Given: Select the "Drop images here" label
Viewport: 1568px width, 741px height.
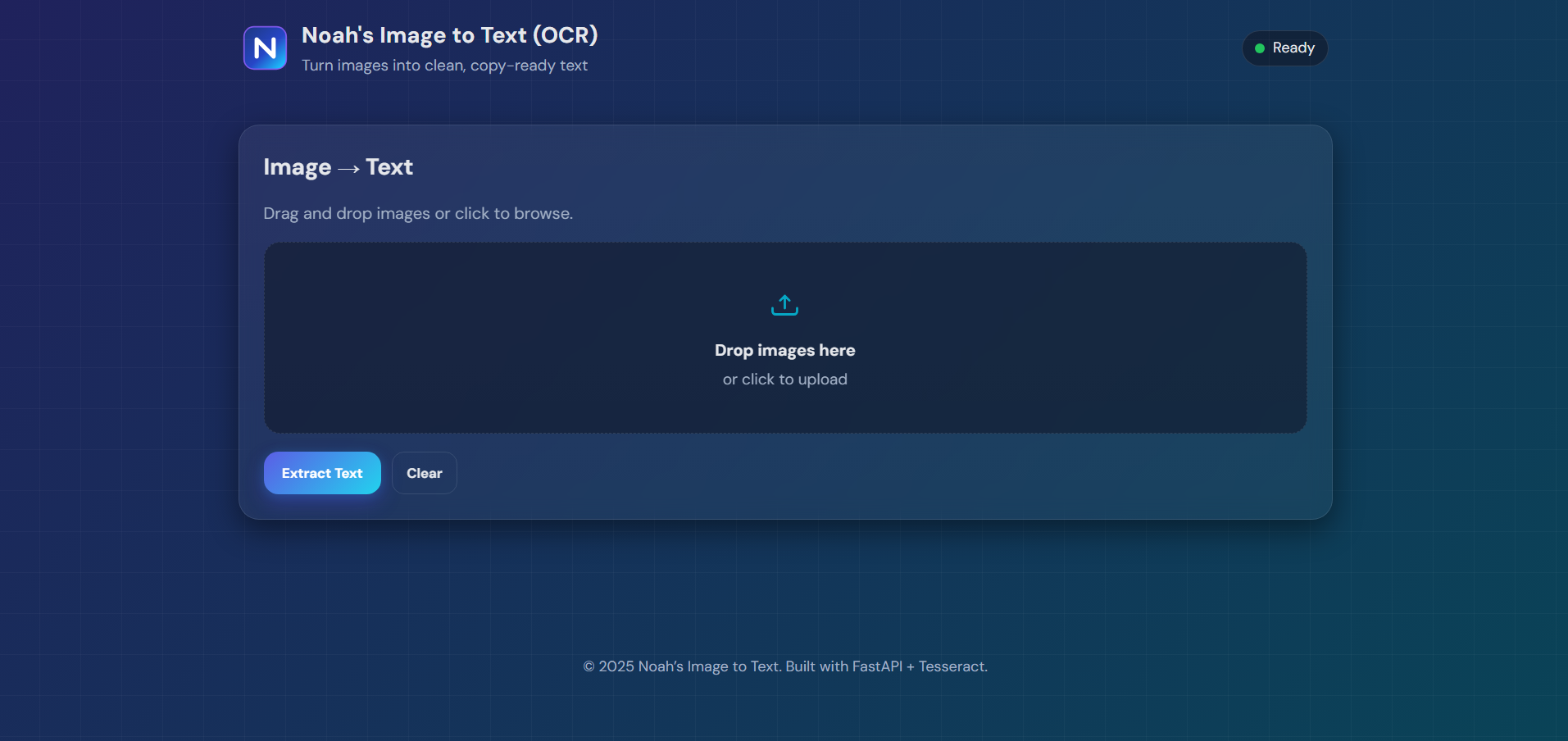Looking at the screenshot, I should pyautogui.click(x=784, y=350).
